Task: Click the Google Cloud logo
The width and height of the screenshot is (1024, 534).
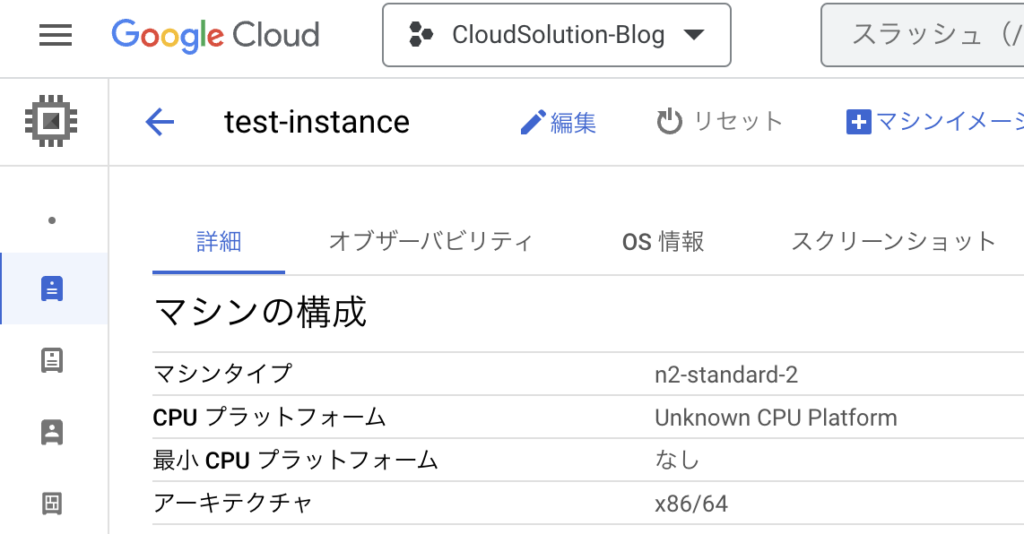Action: 216,35
